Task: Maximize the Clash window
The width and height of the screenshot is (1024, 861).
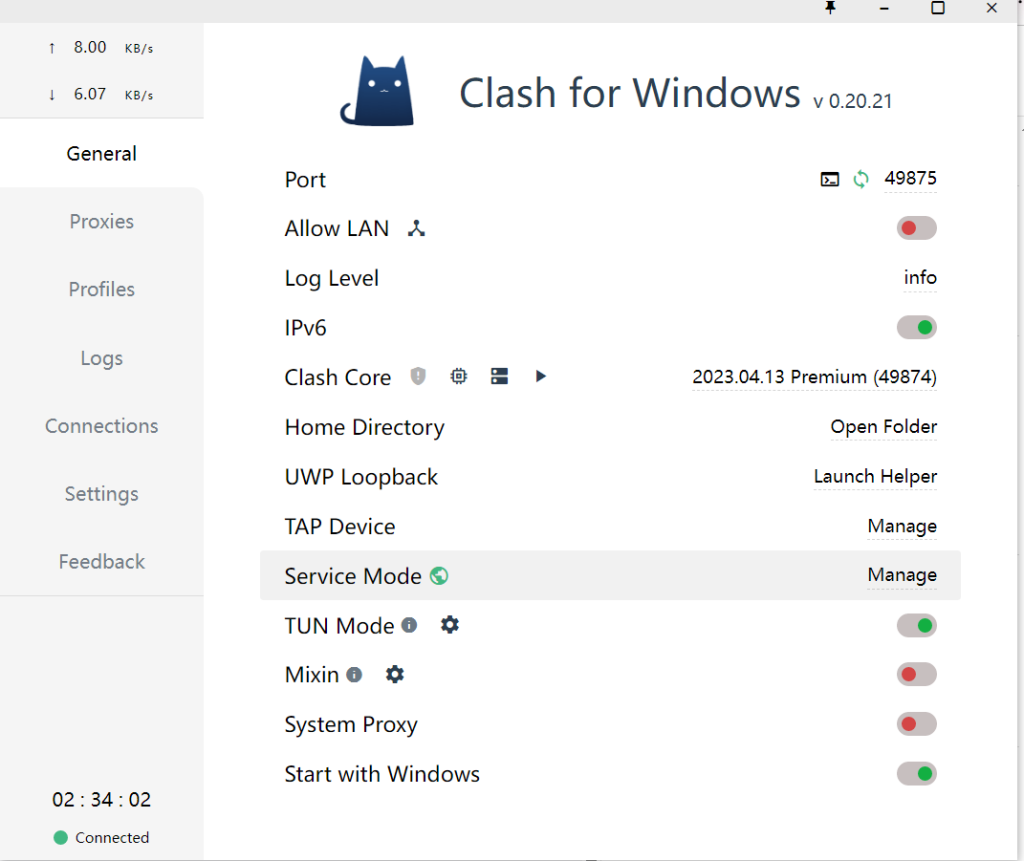Action: coord(938,8)
